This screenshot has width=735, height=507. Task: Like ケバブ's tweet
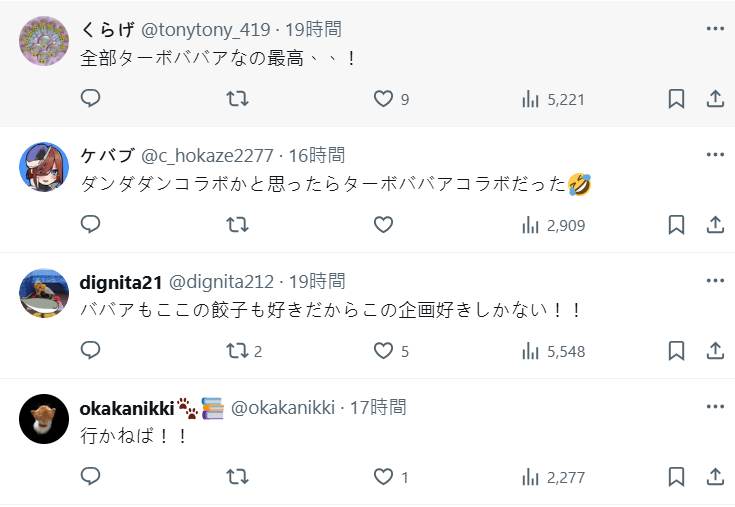383,225
